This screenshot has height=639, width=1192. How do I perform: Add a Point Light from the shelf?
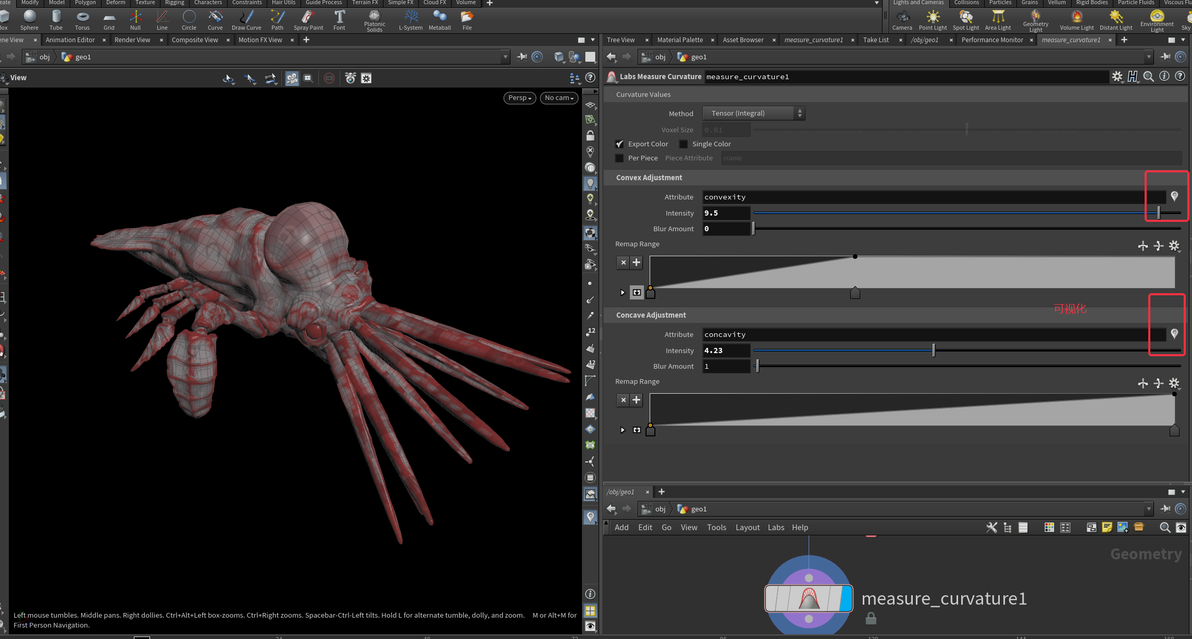(x=933, y=18)
